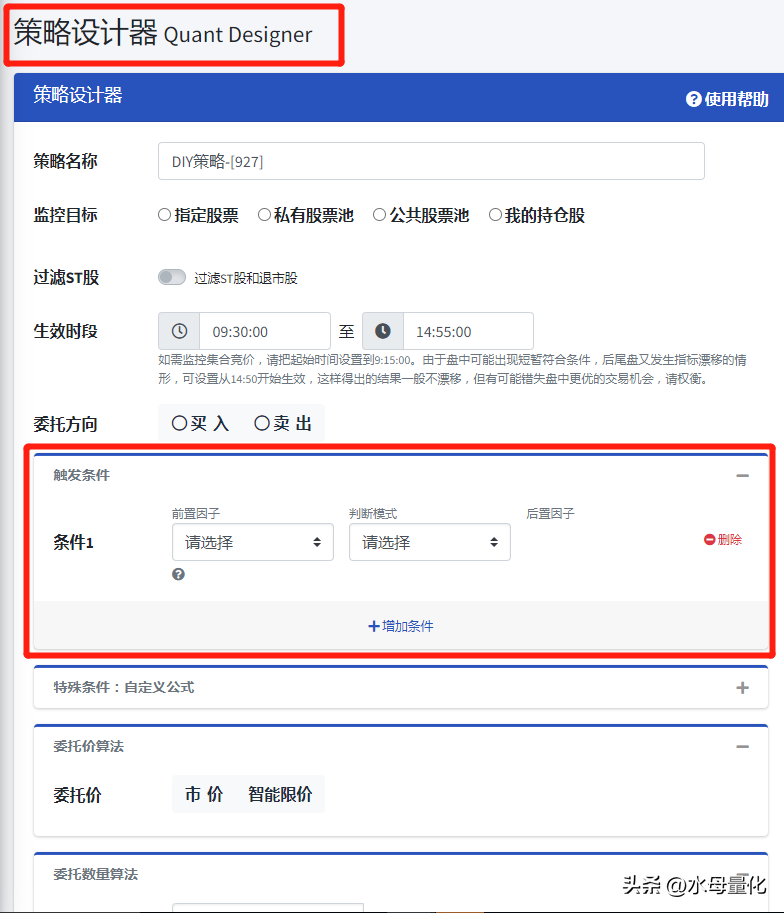This screenshot has width=784, height=913.
Task: Delete 条件1 with the 删除 button
Action: point(723,540)
